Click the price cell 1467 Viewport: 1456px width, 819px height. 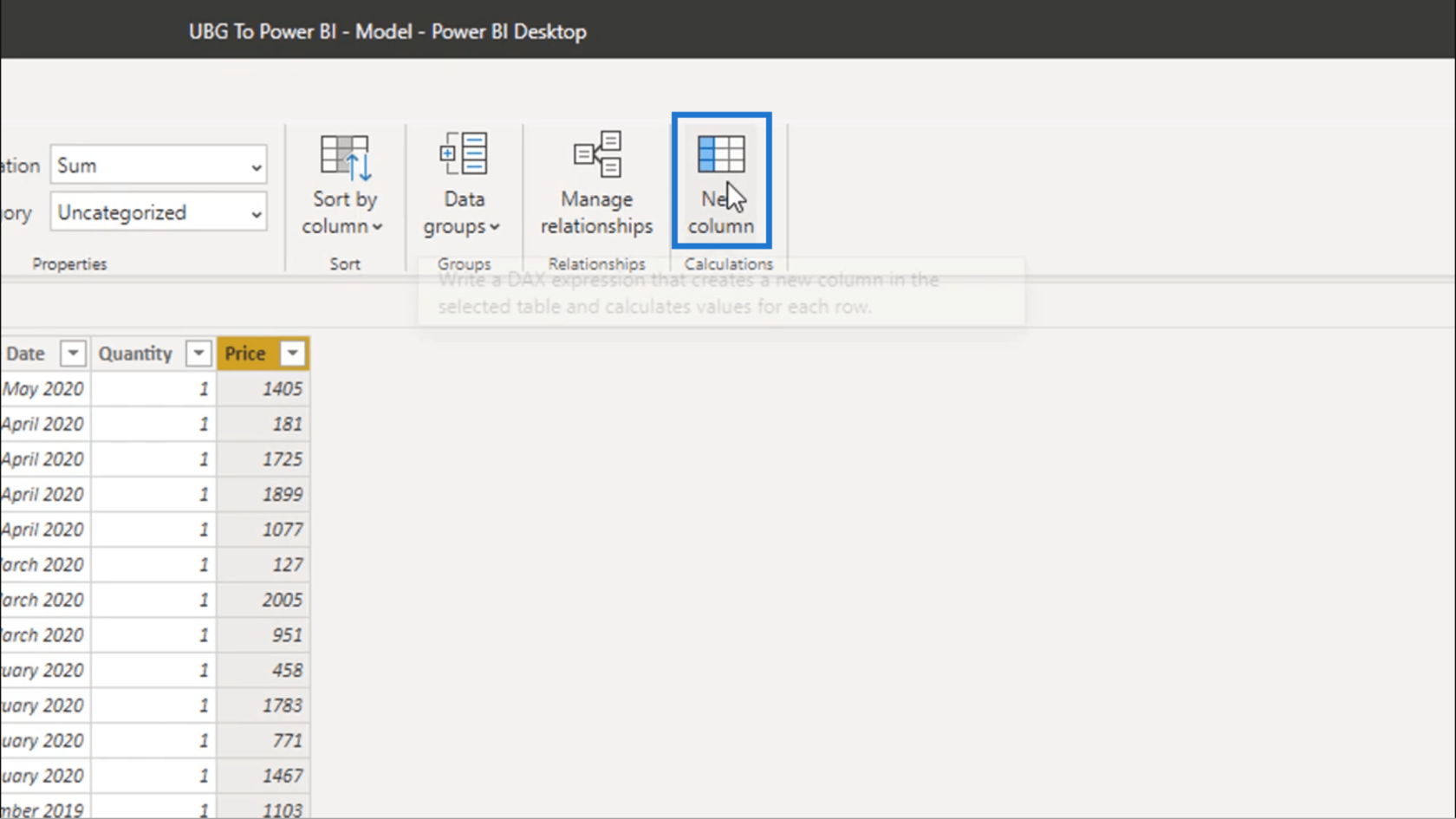point(263,776)
